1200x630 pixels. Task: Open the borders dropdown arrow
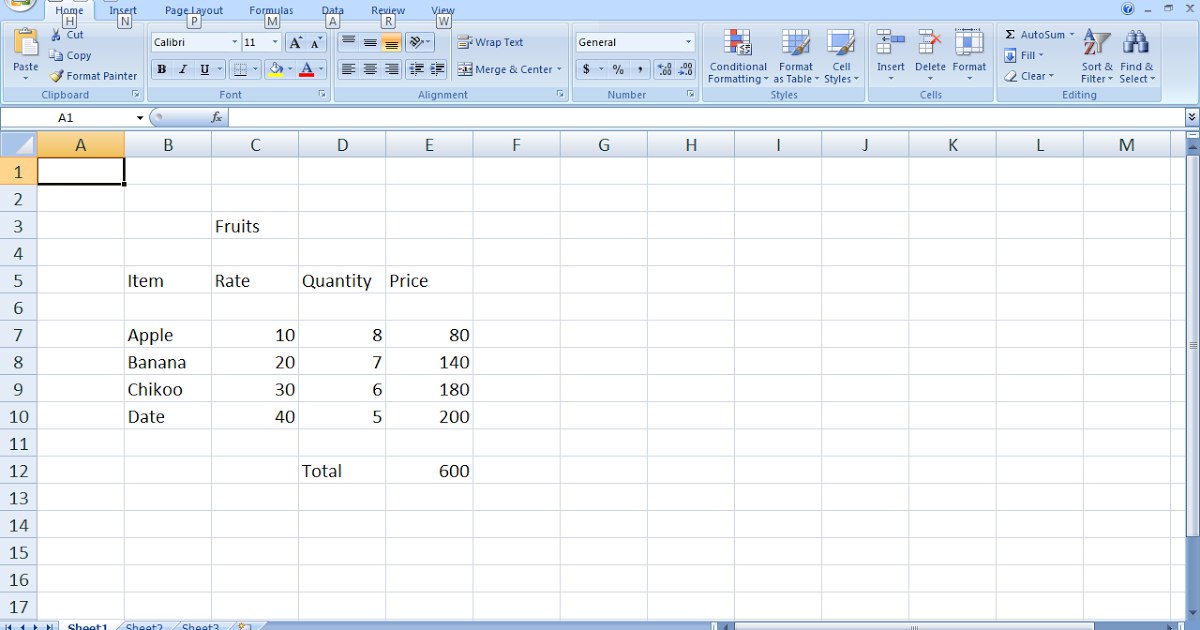(x=254, y=70)
